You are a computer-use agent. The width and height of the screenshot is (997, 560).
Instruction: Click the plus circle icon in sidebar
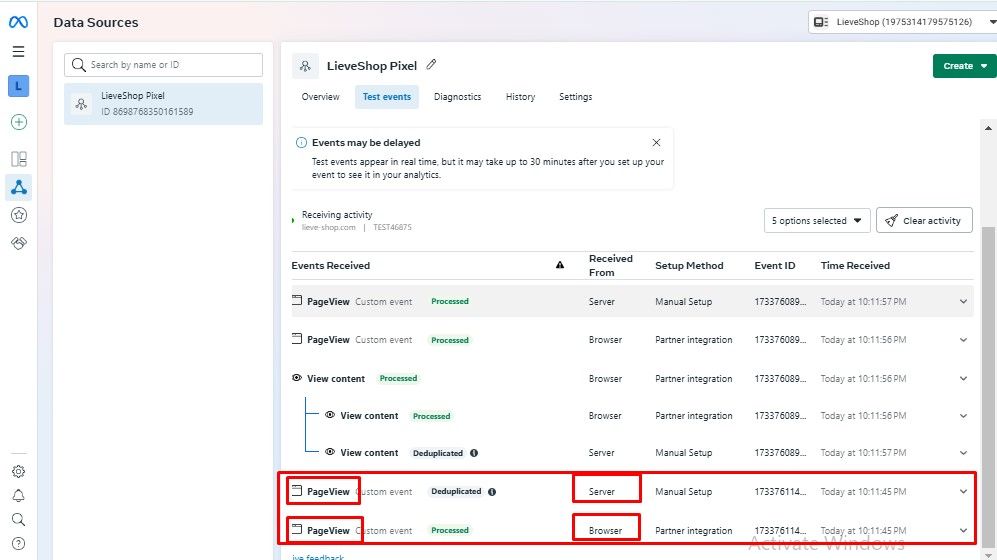tap(18, 122)
